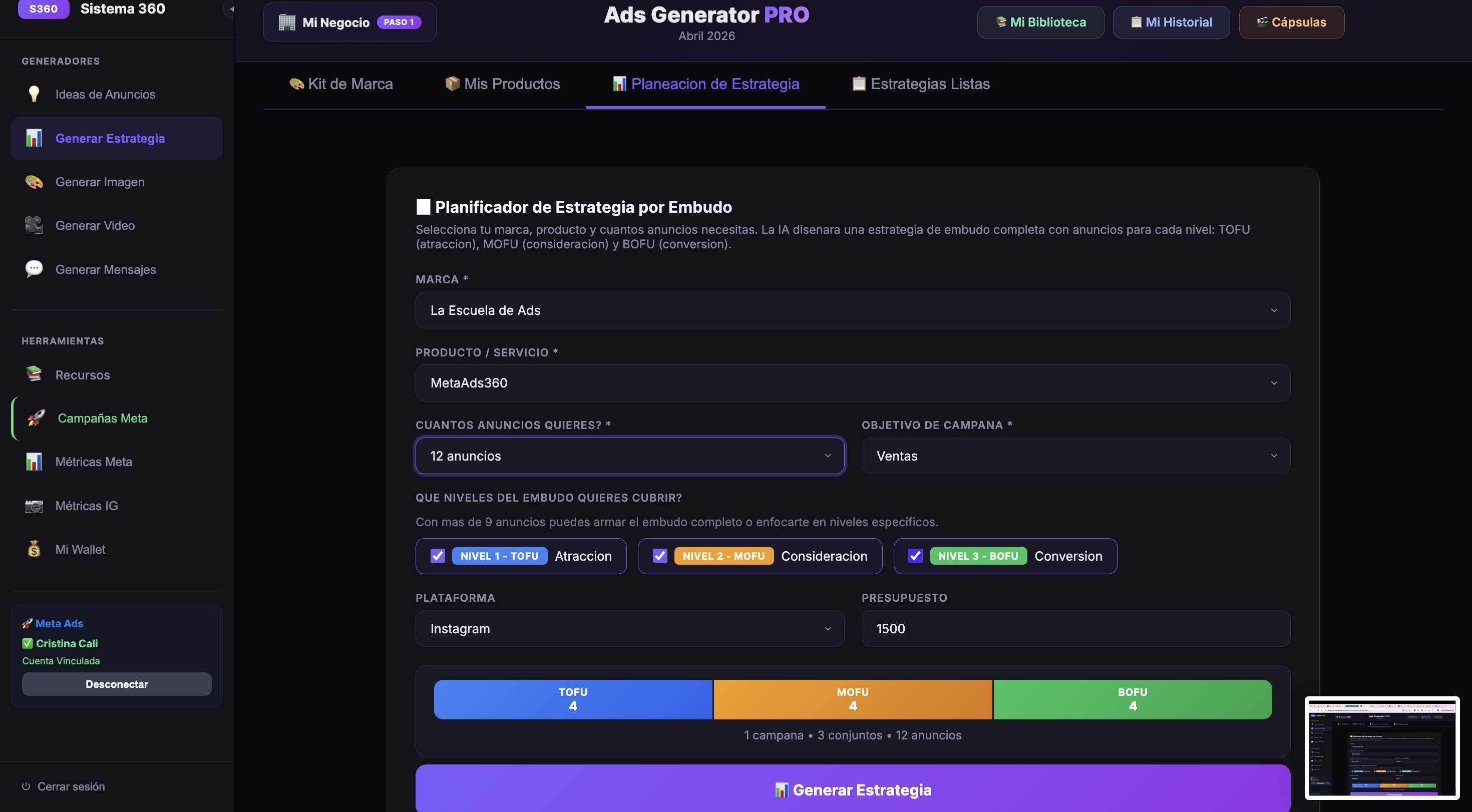The height and width of the screenshot is (812, 1472).
Task: Click the video camera icon beside Generar Video
Action: tap(34, 226)
